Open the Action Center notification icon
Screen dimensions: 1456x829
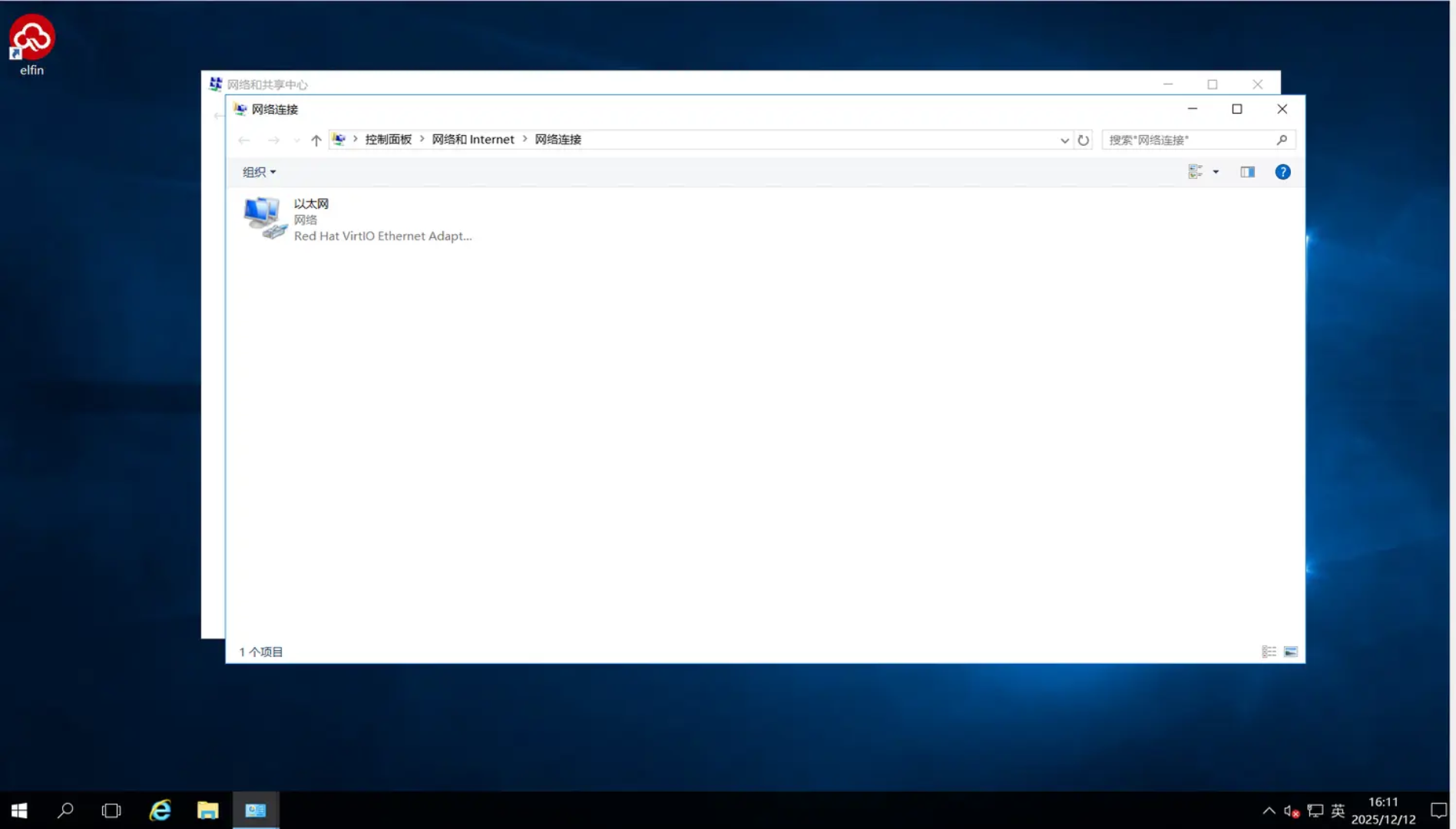1438,811
